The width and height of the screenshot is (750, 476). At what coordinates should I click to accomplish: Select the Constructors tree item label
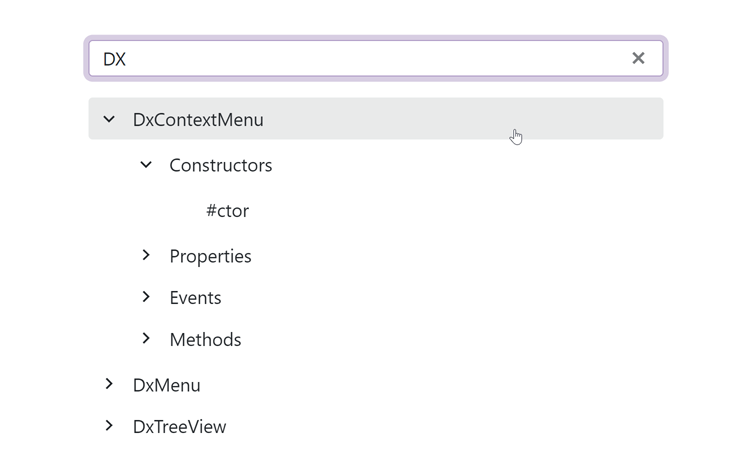click(221, 165)
